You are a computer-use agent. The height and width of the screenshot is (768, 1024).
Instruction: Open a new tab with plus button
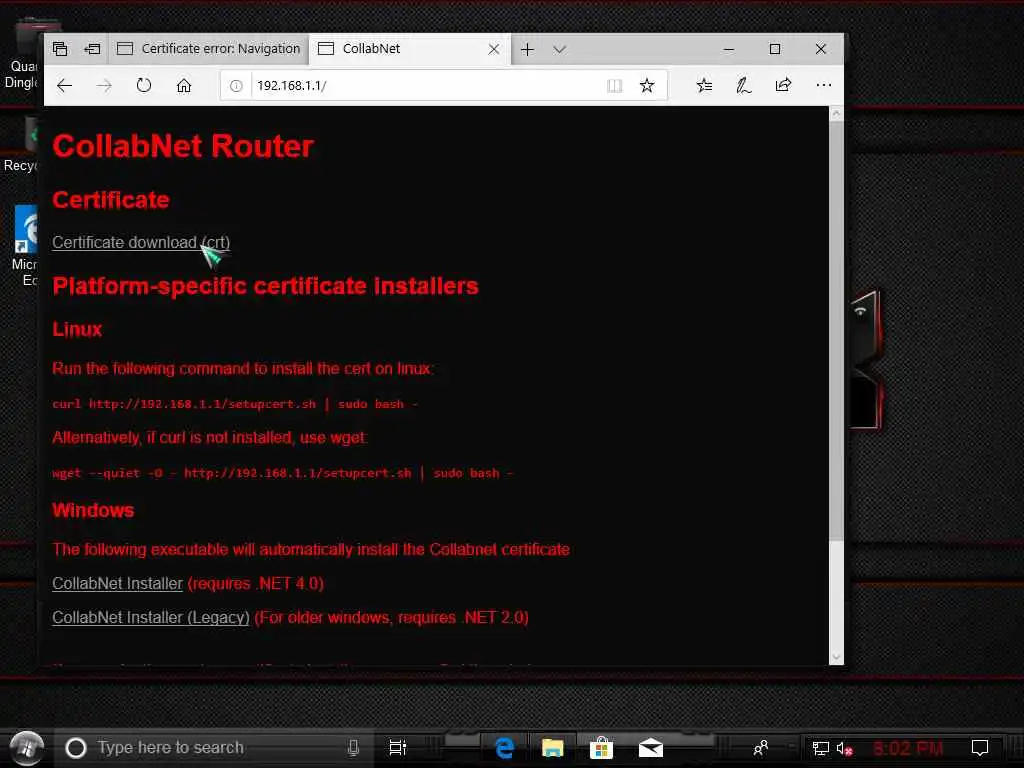pyautogui.click(x=527, y=49)
